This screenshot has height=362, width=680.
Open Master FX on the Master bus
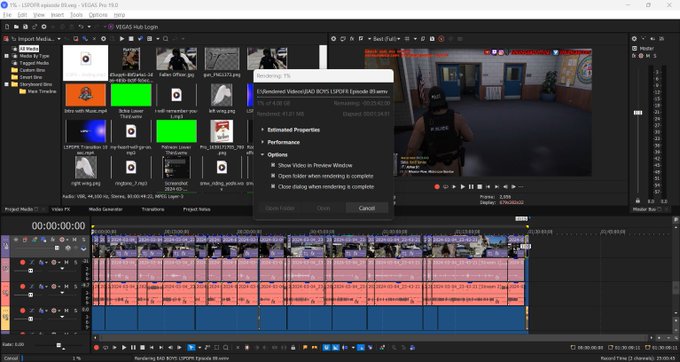(634, 56)
